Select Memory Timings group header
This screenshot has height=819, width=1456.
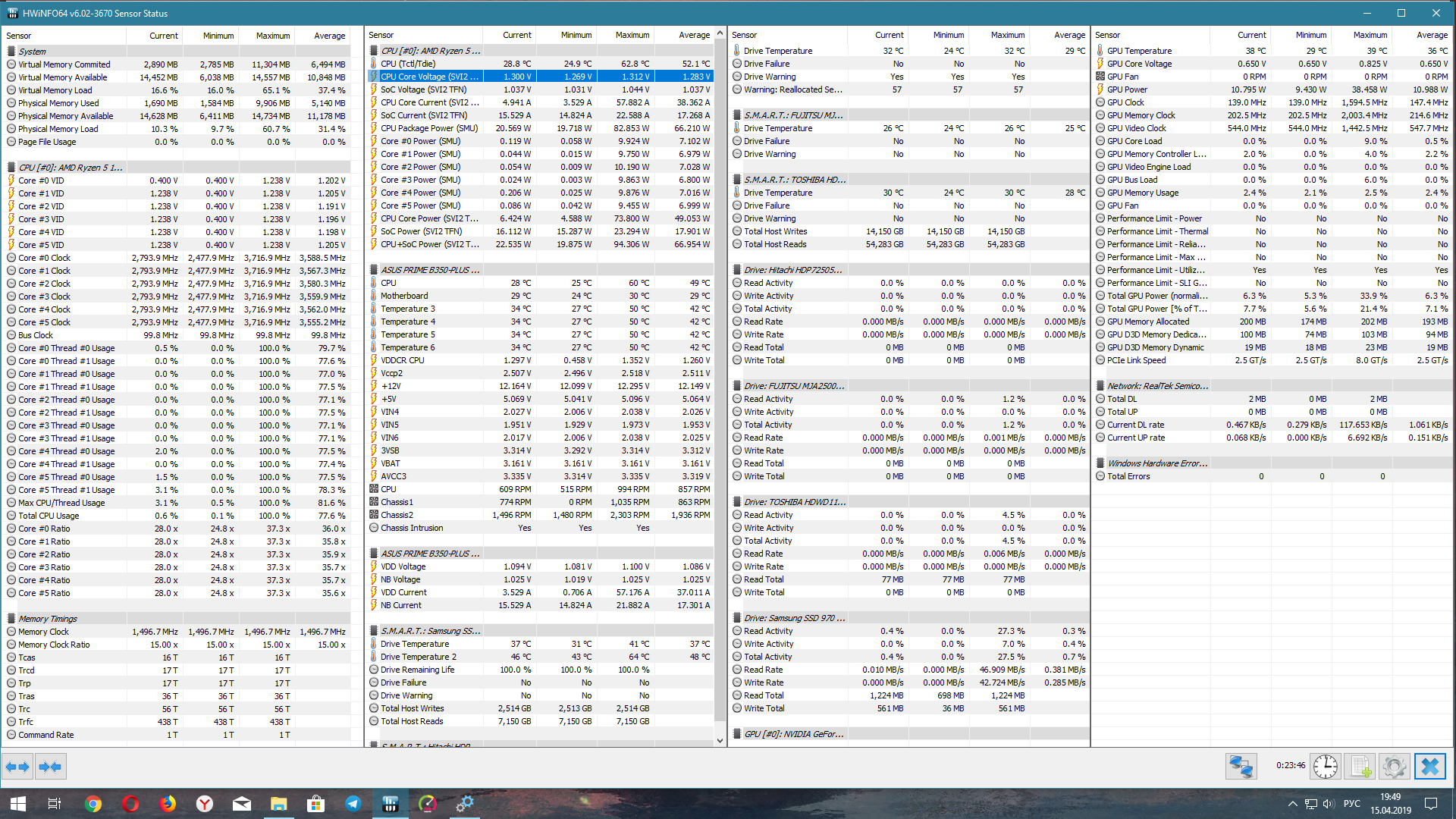tap(47, 619)
